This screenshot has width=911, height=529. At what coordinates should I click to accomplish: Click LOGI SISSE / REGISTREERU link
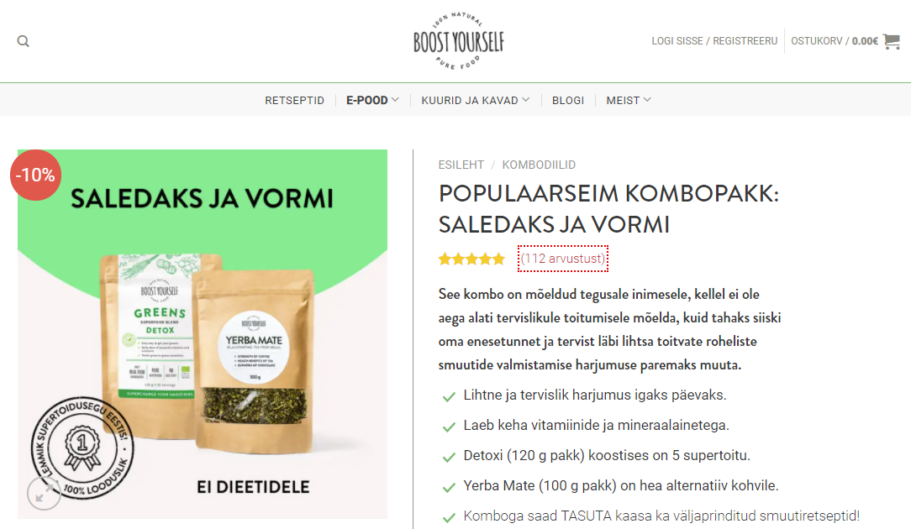[x=714, y=41]
